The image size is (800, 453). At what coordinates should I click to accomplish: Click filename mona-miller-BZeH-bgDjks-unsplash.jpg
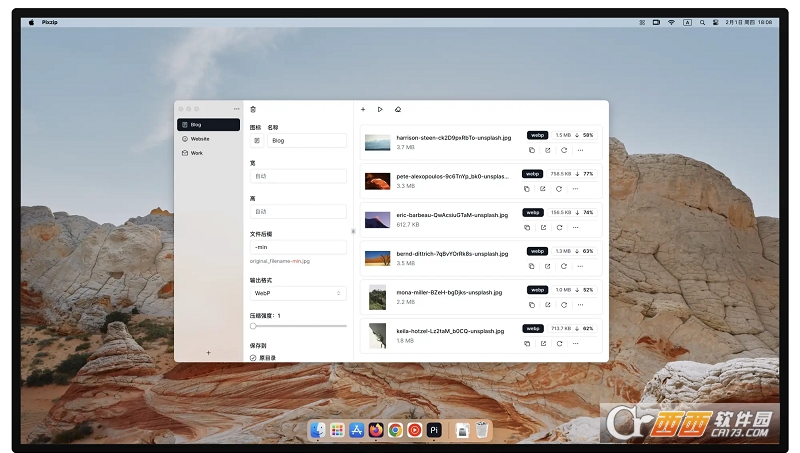coord(449,292)
